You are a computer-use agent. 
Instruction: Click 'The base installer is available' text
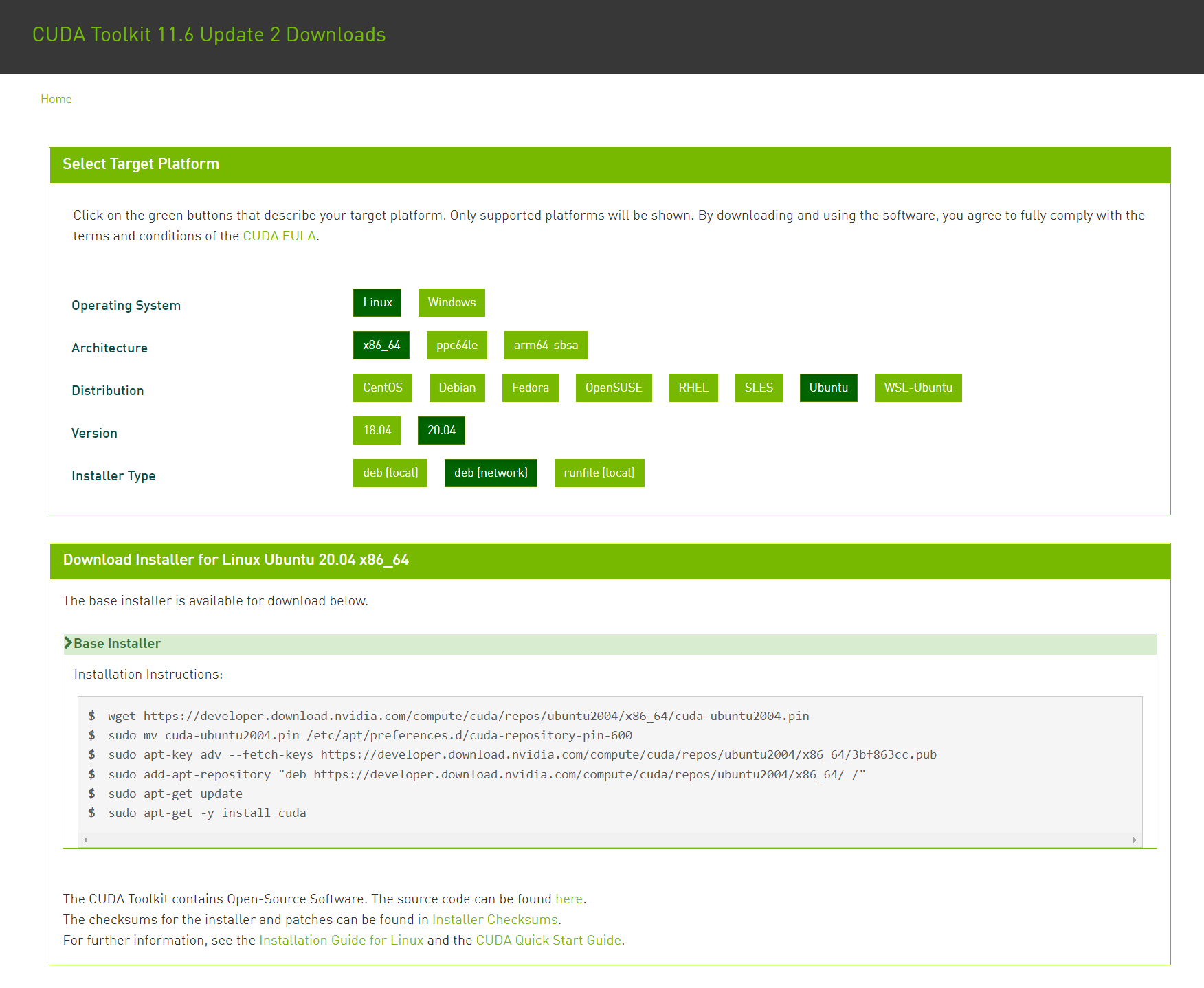(x=216, y=601)
